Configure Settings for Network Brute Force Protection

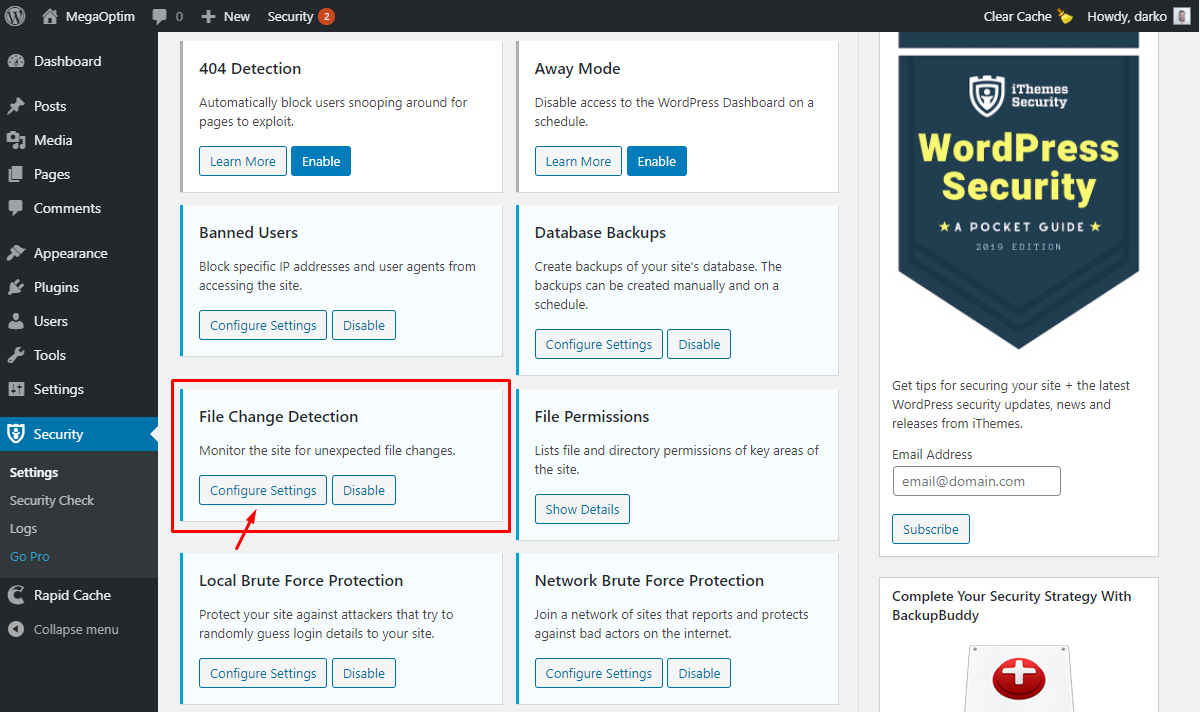pyautogui.click(x=599, y=673)
